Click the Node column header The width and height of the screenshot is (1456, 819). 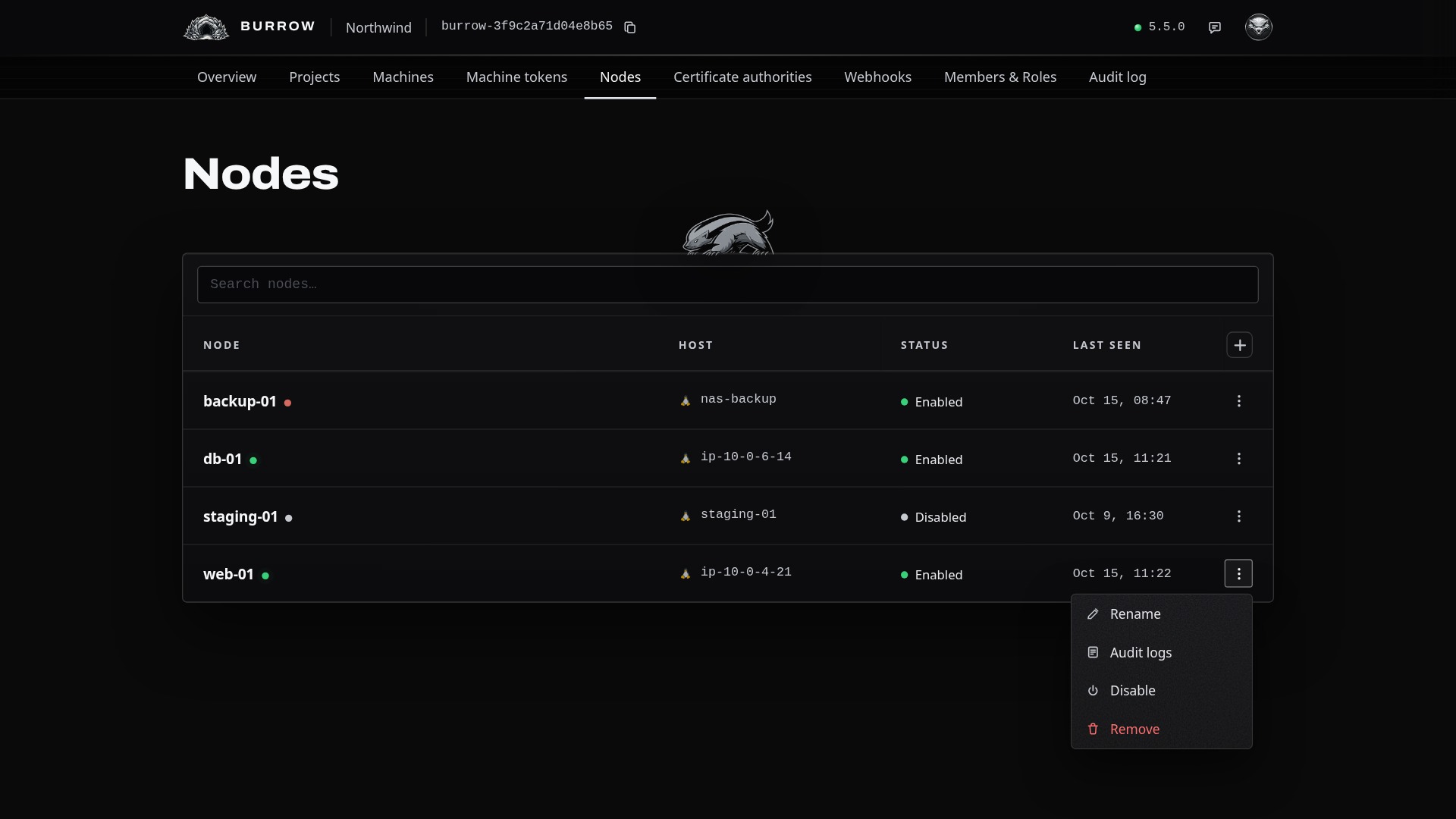221,345
